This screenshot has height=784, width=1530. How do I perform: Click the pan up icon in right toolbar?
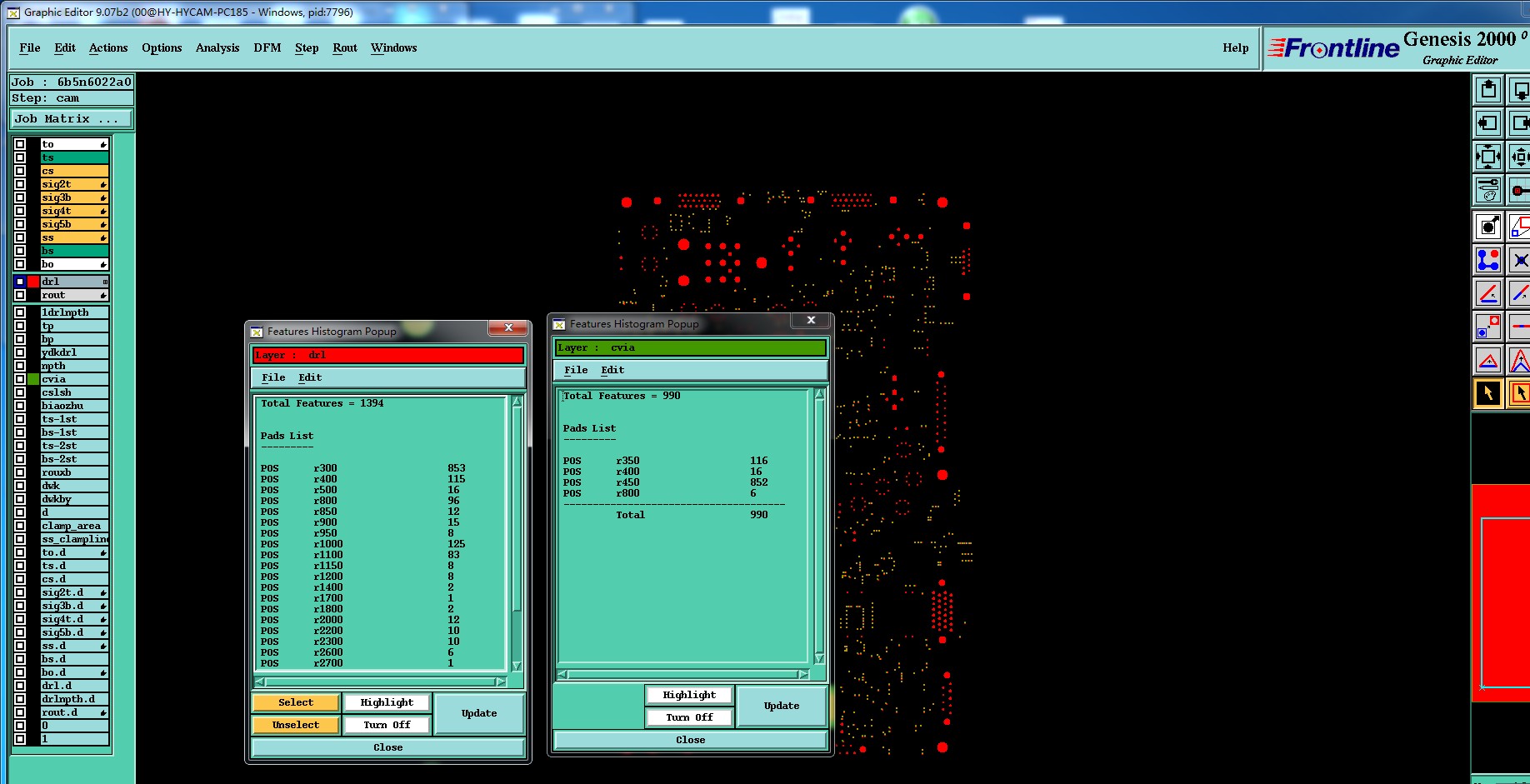[x=1488, y=89]
